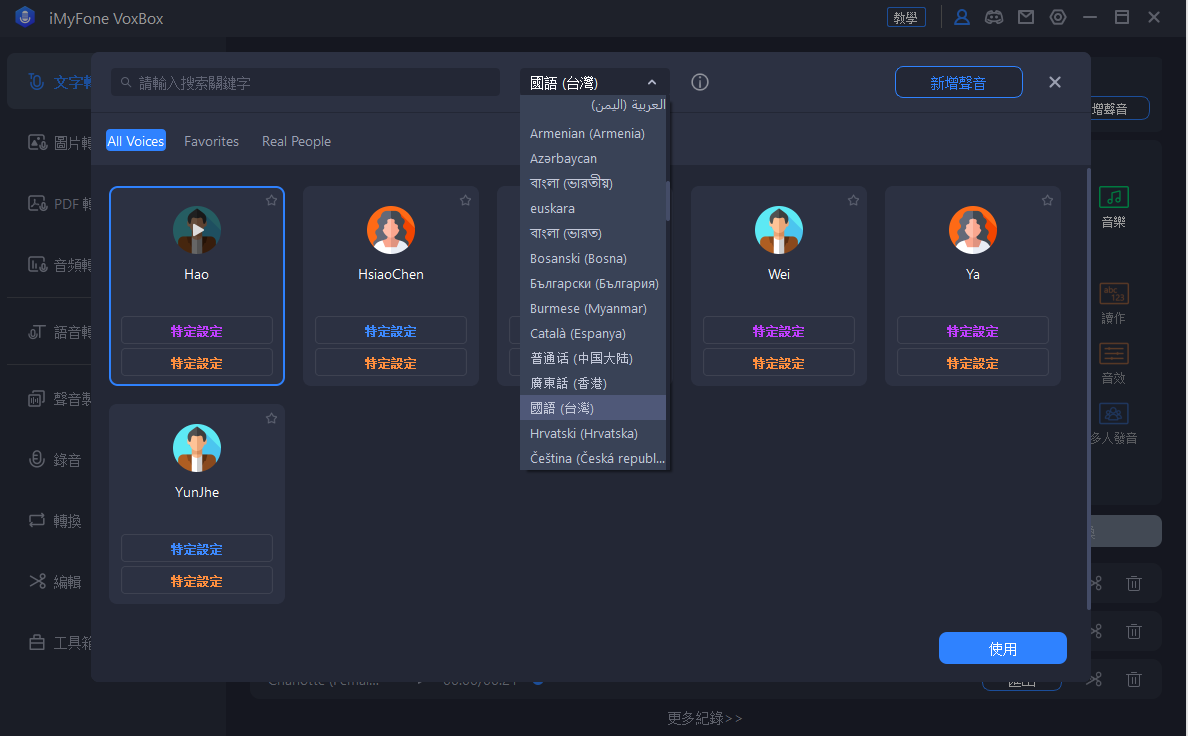The width and height of the screenshot is (1188, 736).
Task: Choose Bosanski (Bosna) from language list
Action: pyautogui.click(x=592, y=258)
